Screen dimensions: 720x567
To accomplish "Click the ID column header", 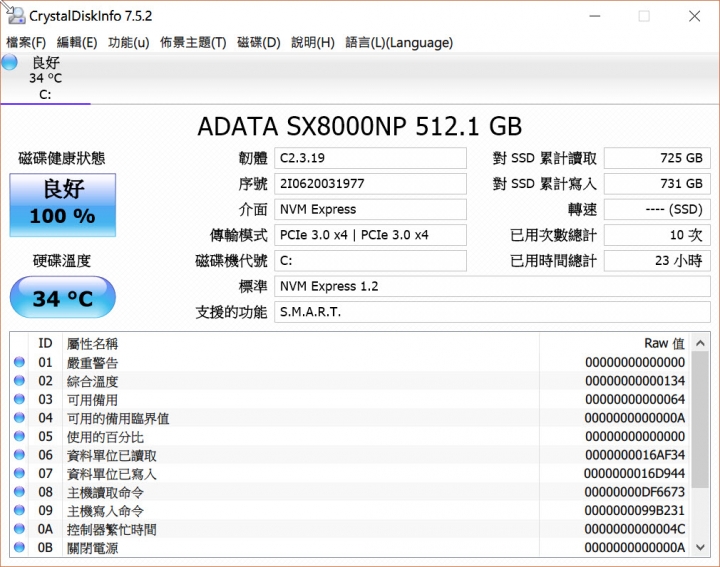I will [45, 343].
